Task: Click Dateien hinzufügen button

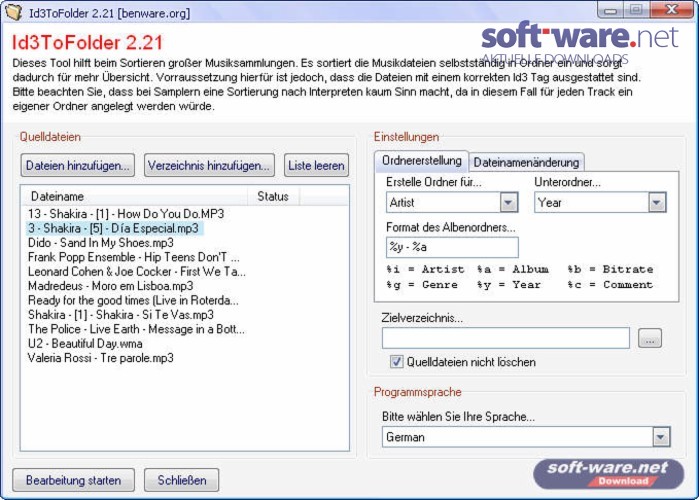Action: pyautogui.click(x=78, y=165)
